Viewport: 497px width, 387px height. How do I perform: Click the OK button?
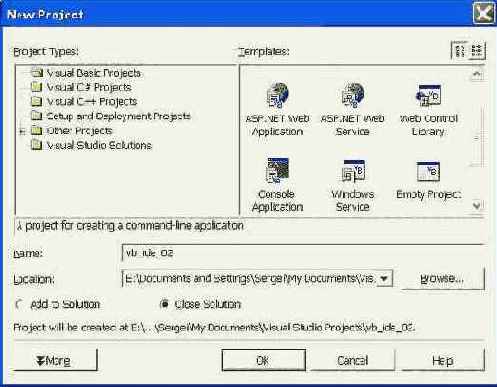264,360
